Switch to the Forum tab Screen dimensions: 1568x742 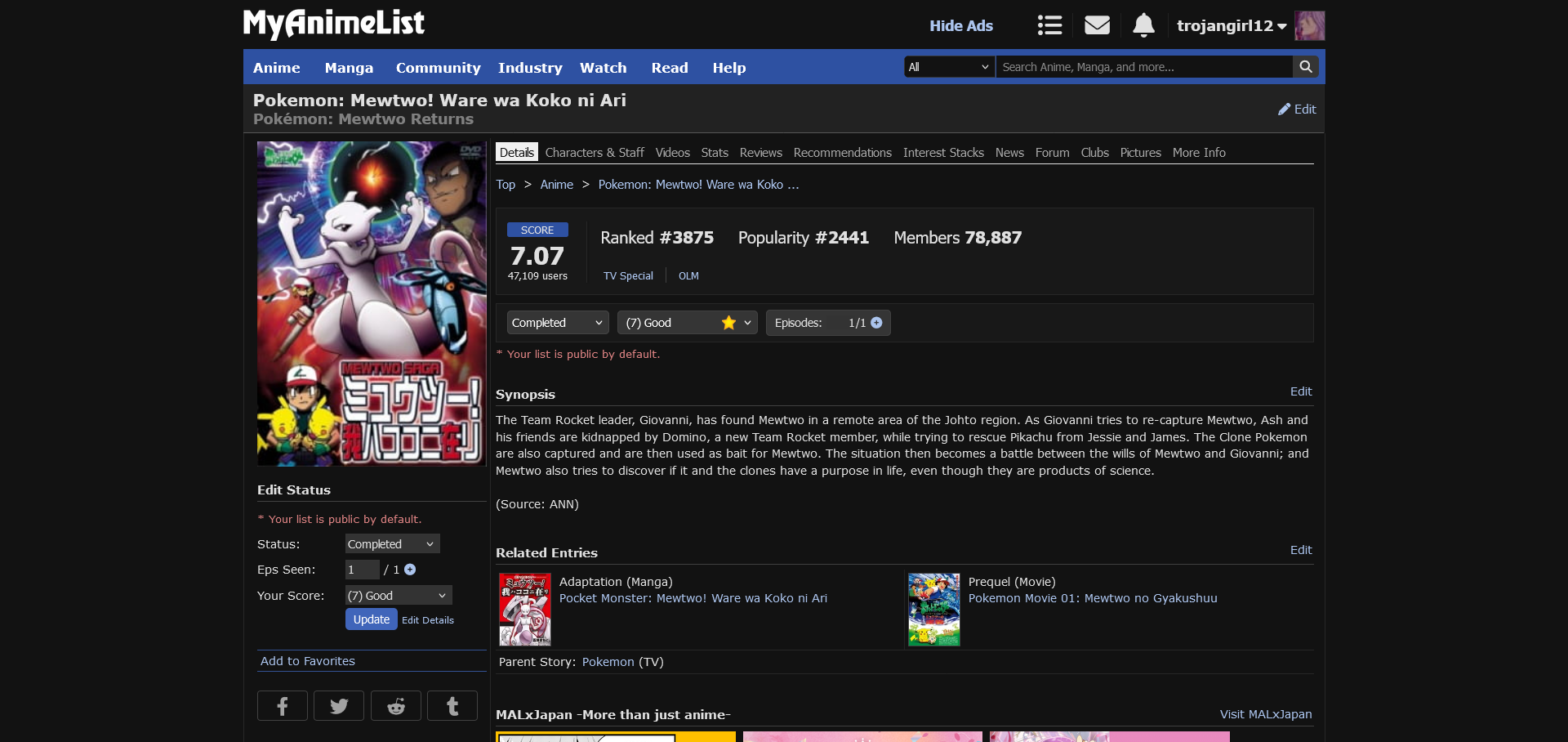coord(1053,153)
